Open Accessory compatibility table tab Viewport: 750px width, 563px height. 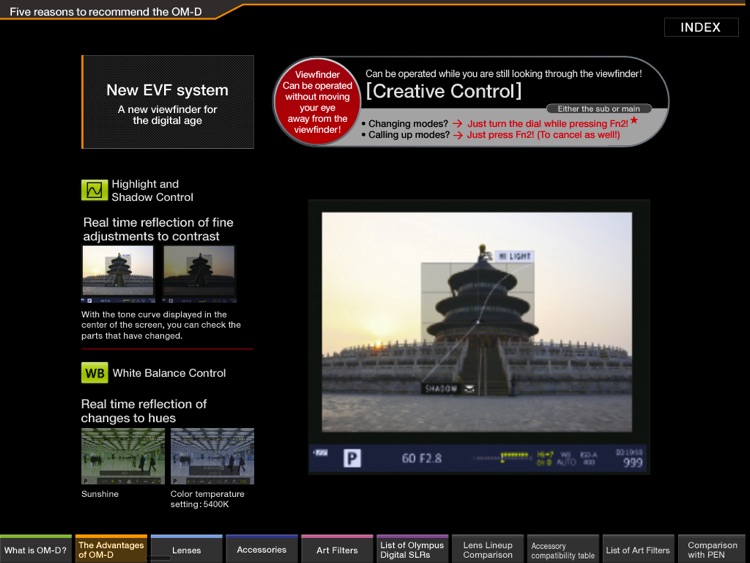coord(563,549)
